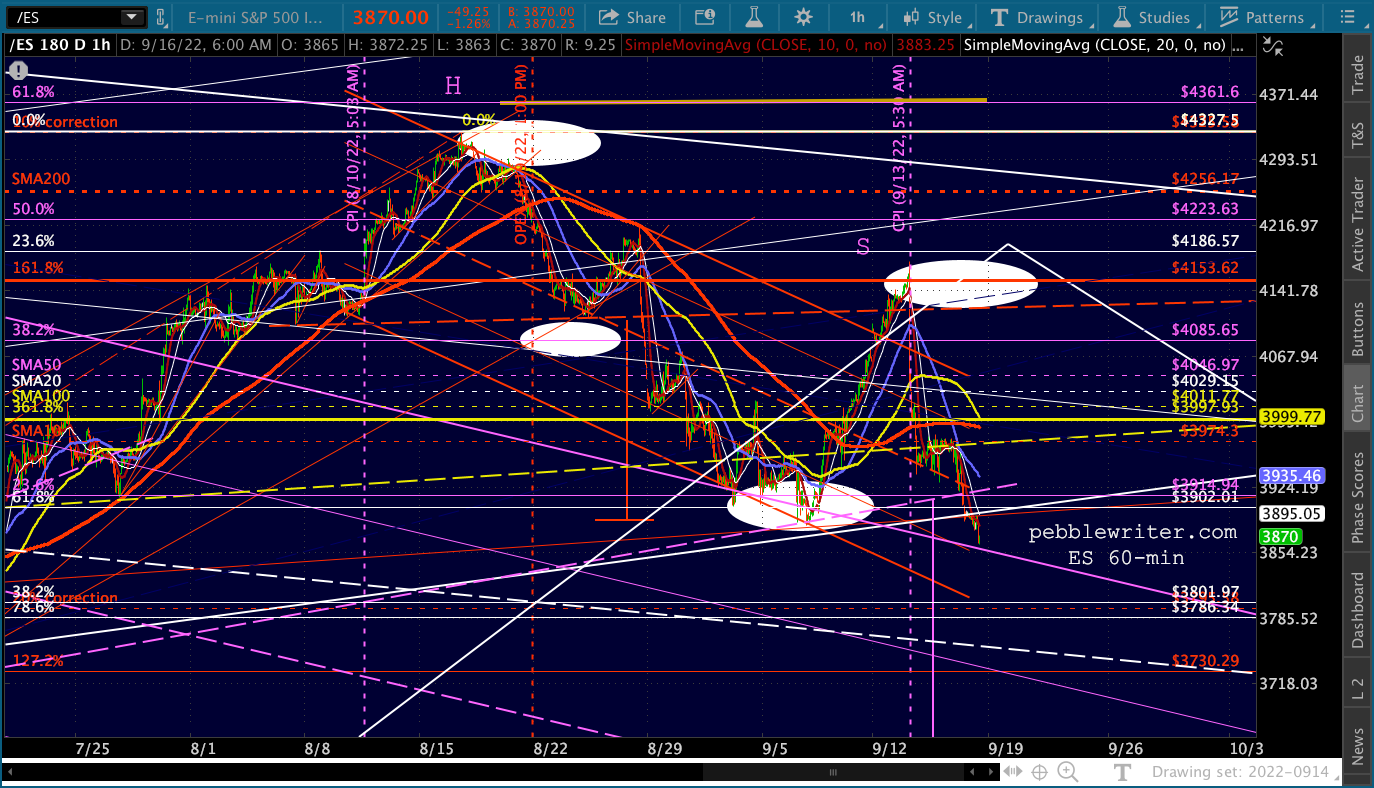This screenshot has height=788, width=1374.
Task: Open the Drawings menu
Action: point(1038,17)
